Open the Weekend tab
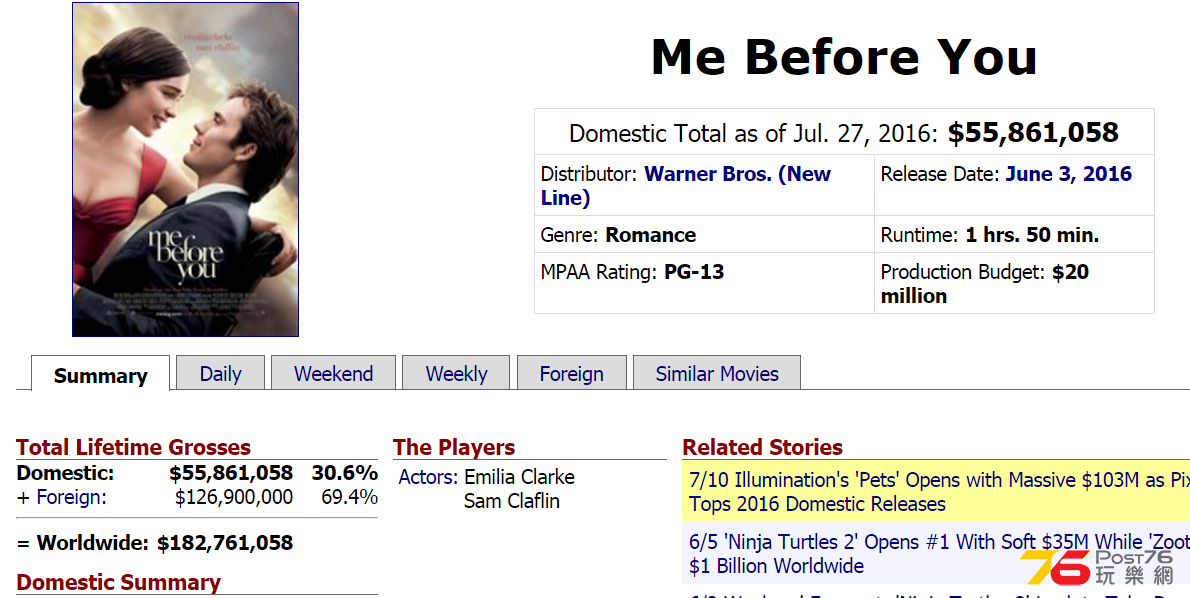The width and height of the screenshot is (1190, 598). [333, 373]
